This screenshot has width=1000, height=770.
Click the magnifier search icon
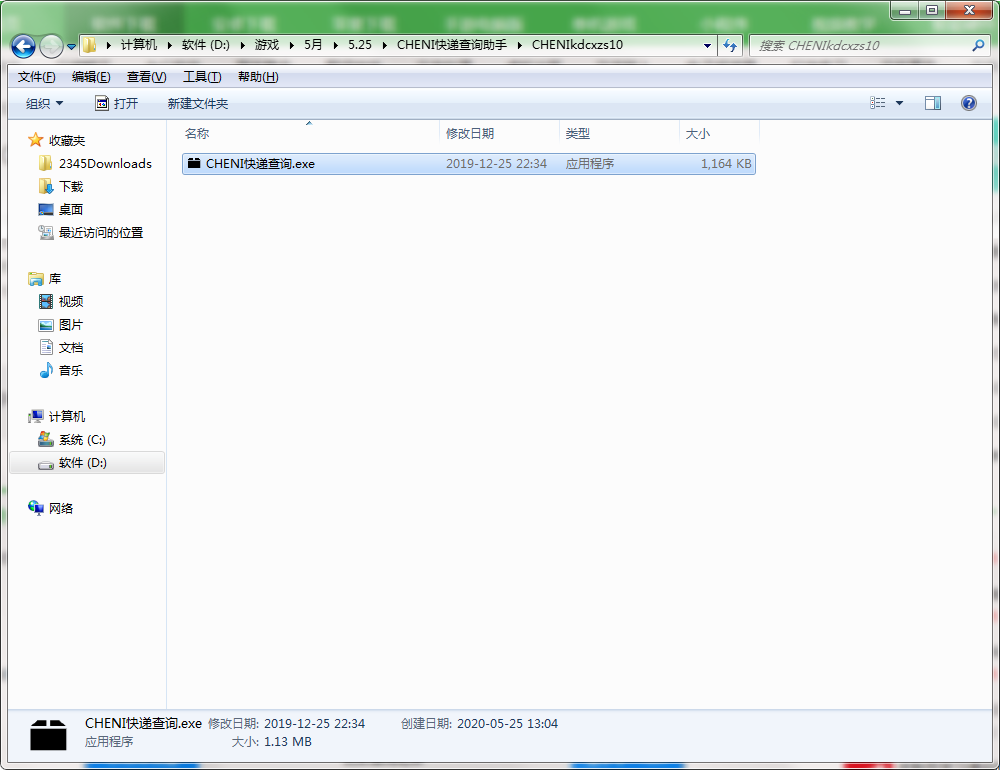978,46
